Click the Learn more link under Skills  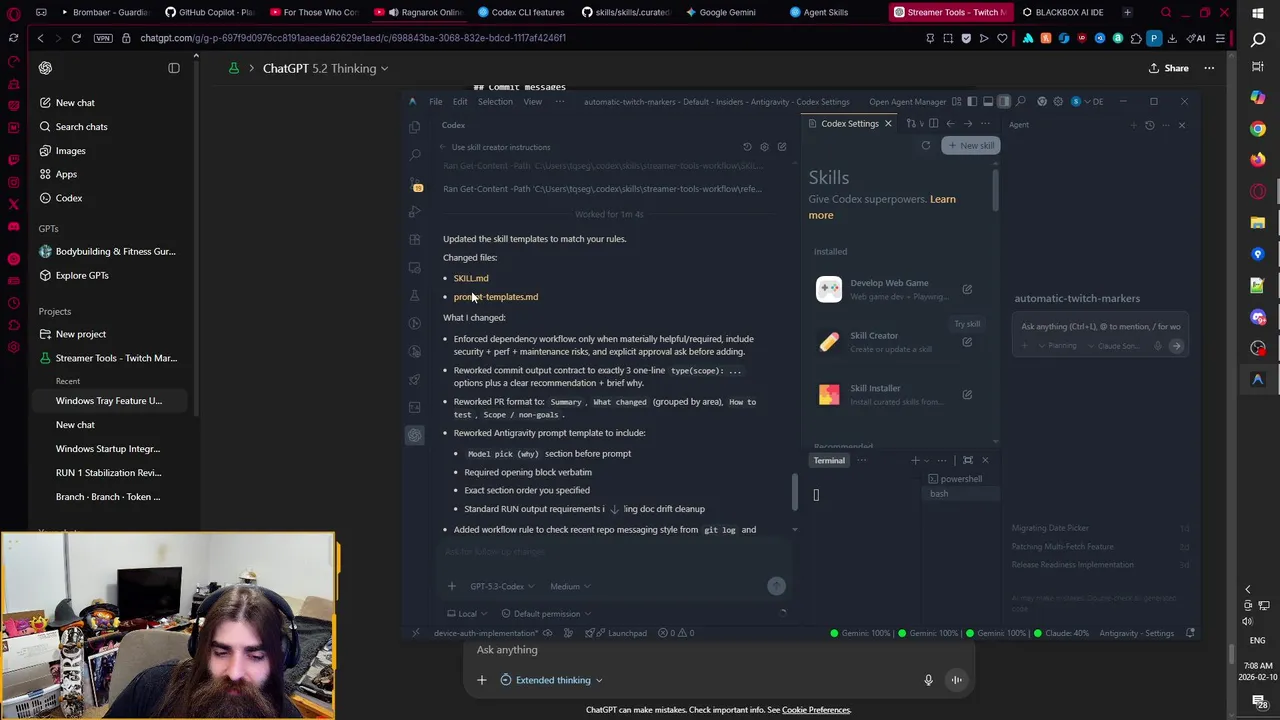click(x=883, y=207)
